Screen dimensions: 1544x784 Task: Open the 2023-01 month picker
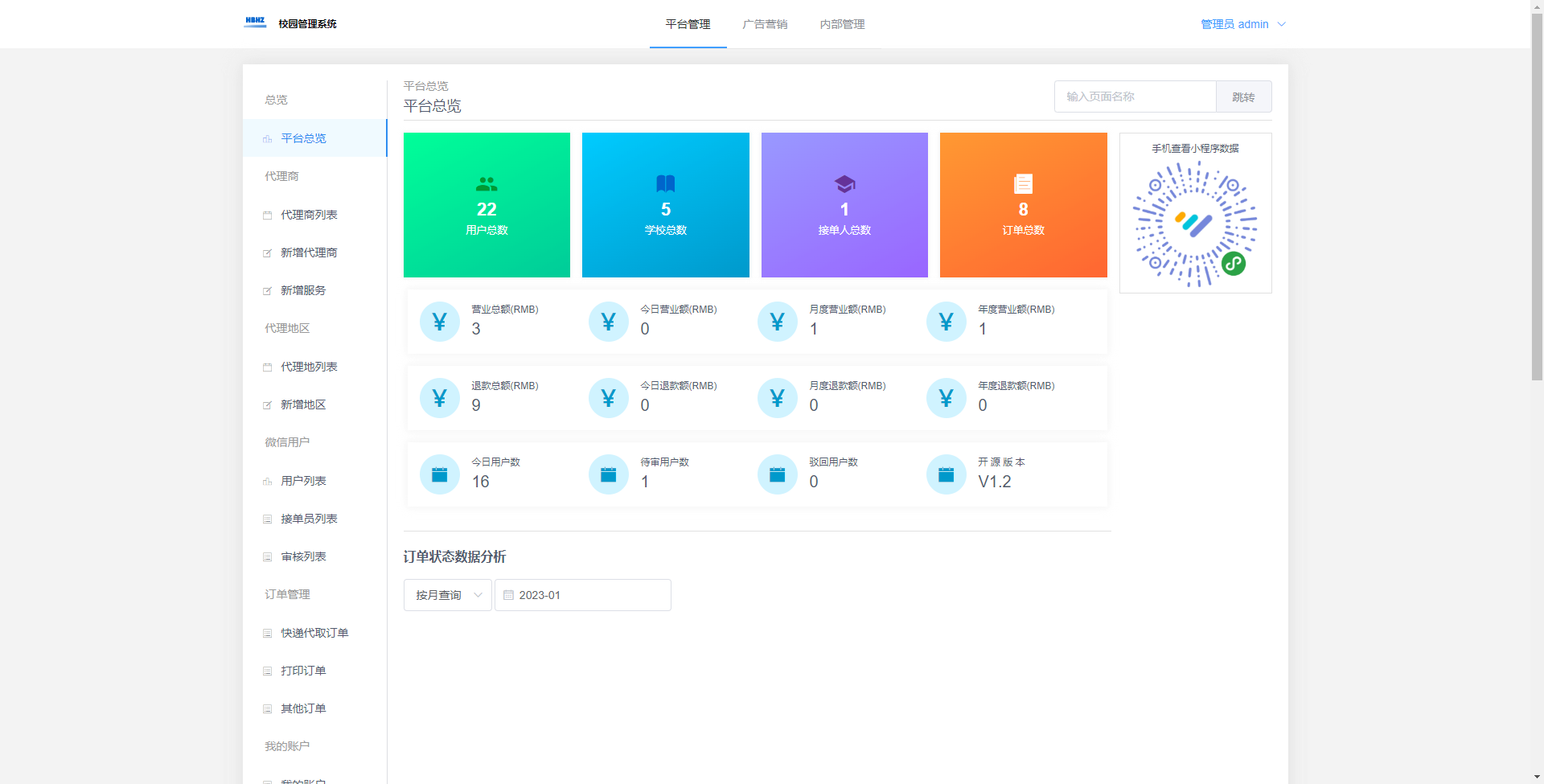pos(583,595)
